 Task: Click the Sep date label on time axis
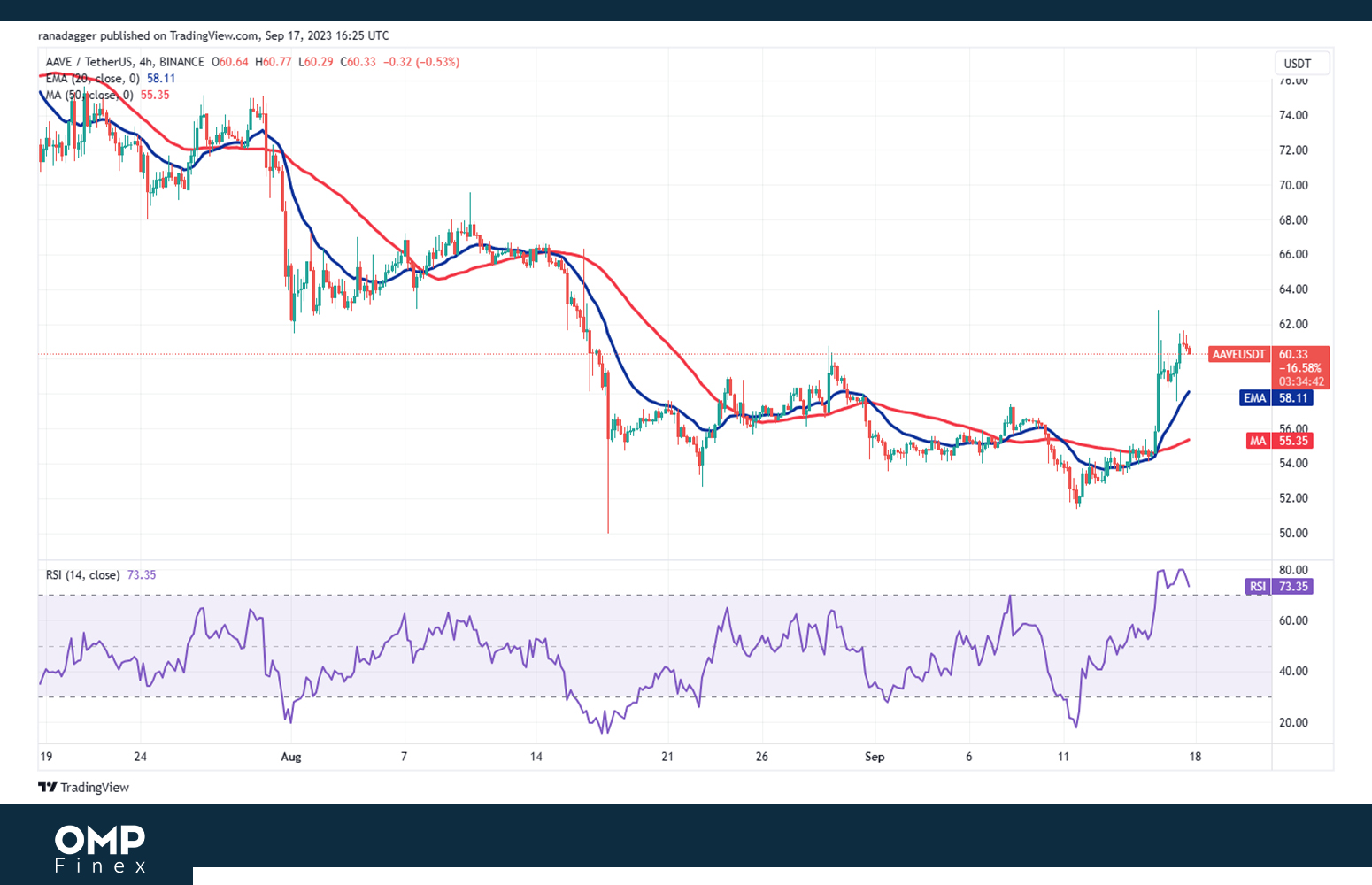875,757
